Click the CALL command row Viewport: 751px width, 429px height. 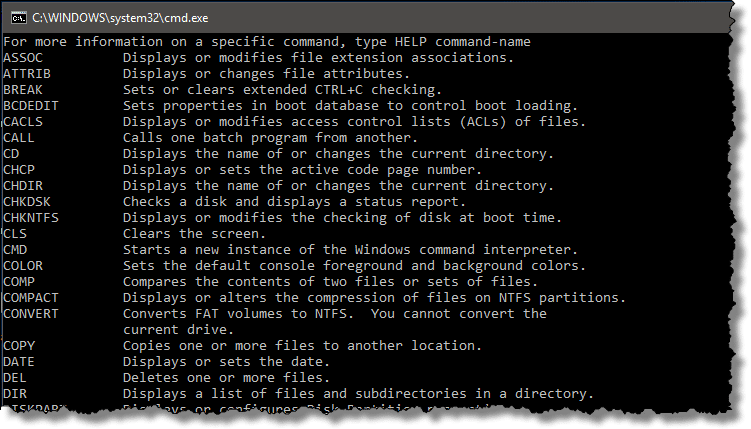point(210,138)
